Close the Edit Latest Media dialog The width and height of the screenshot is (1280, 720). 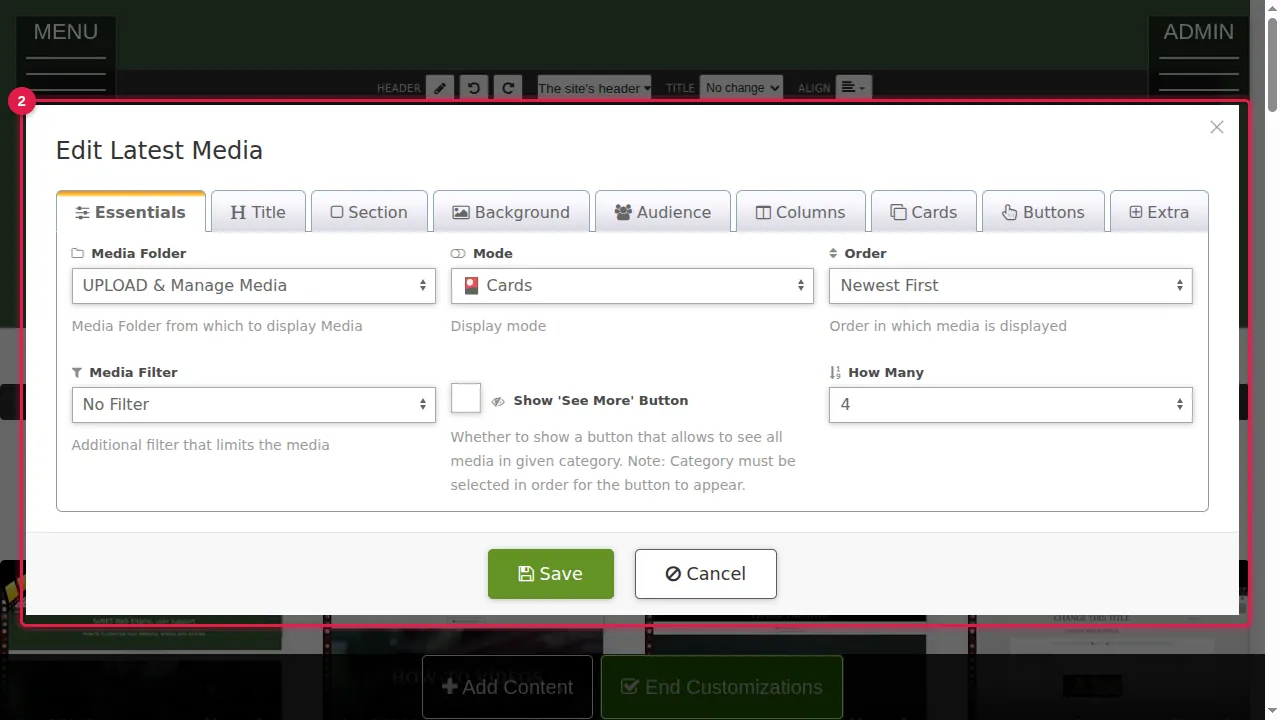pyautogui.click(x=1216, y=127)
